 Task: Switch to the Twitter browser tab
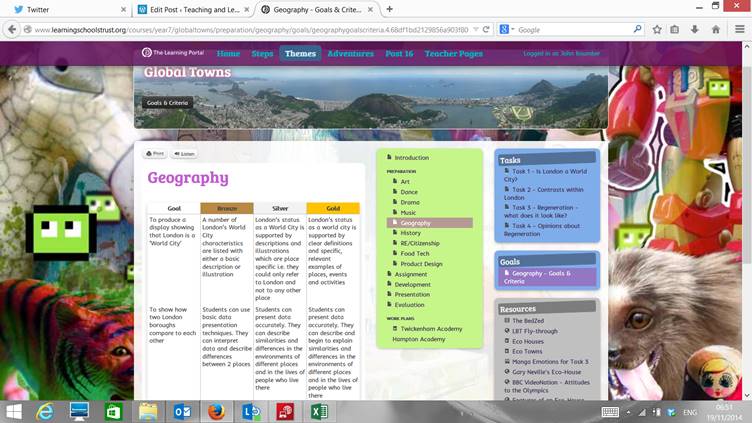(x=38, y=9)
